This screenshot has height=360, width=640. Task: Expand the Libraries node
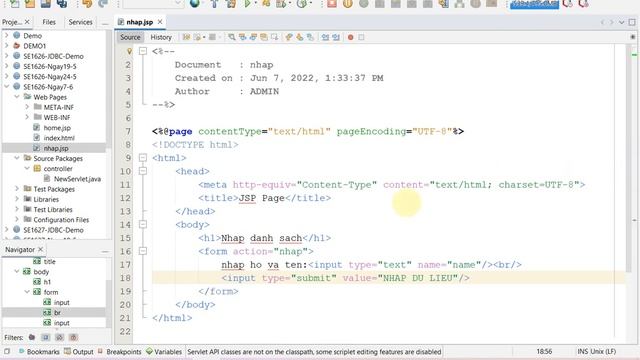(17, 199)
